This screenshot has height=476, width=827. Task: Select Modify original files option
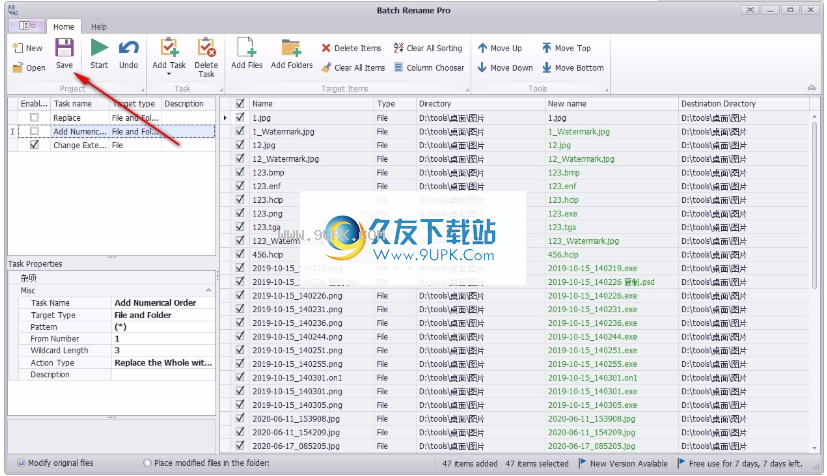(x=21, y=463)
